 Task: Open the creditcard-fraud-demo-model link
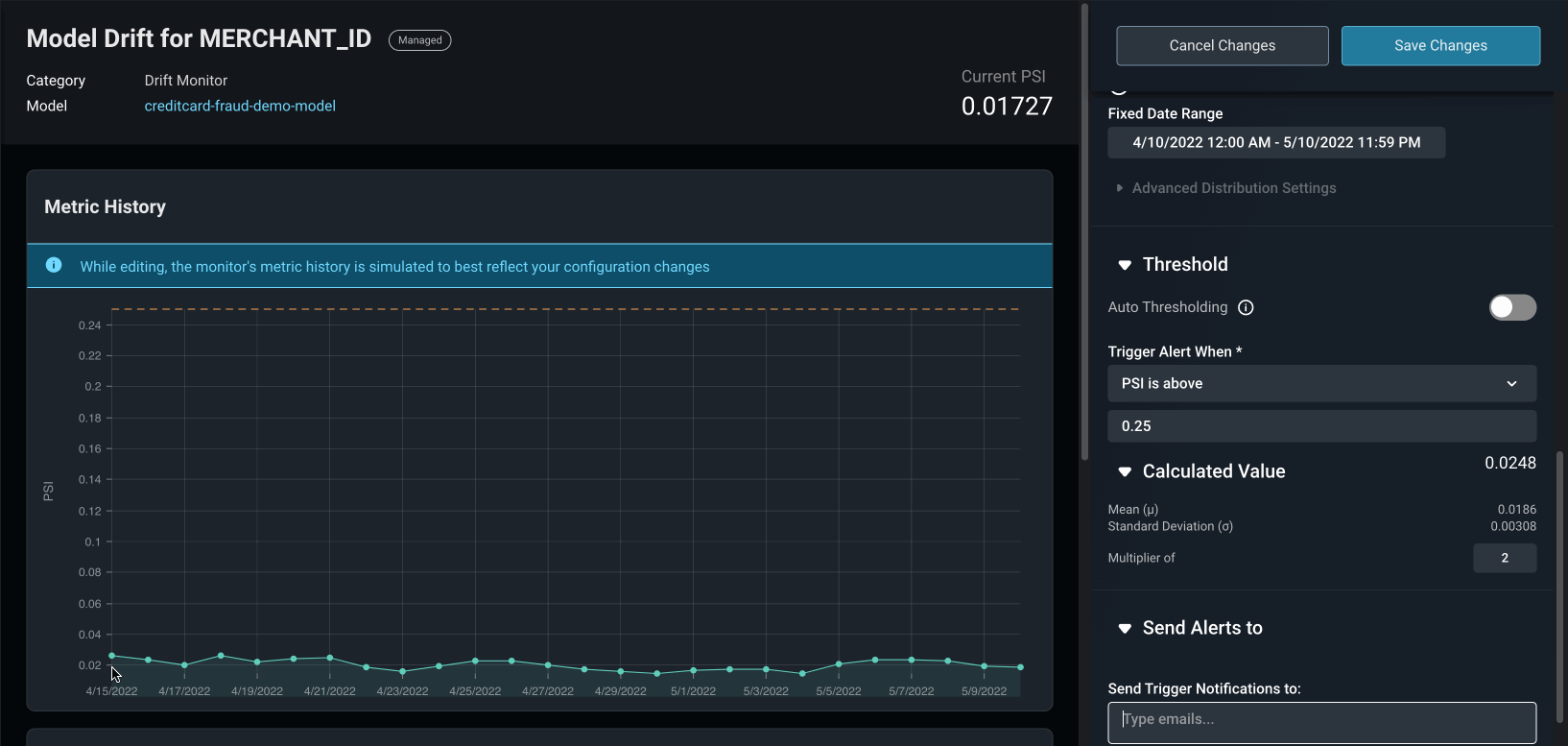click(x=240, y=106)
